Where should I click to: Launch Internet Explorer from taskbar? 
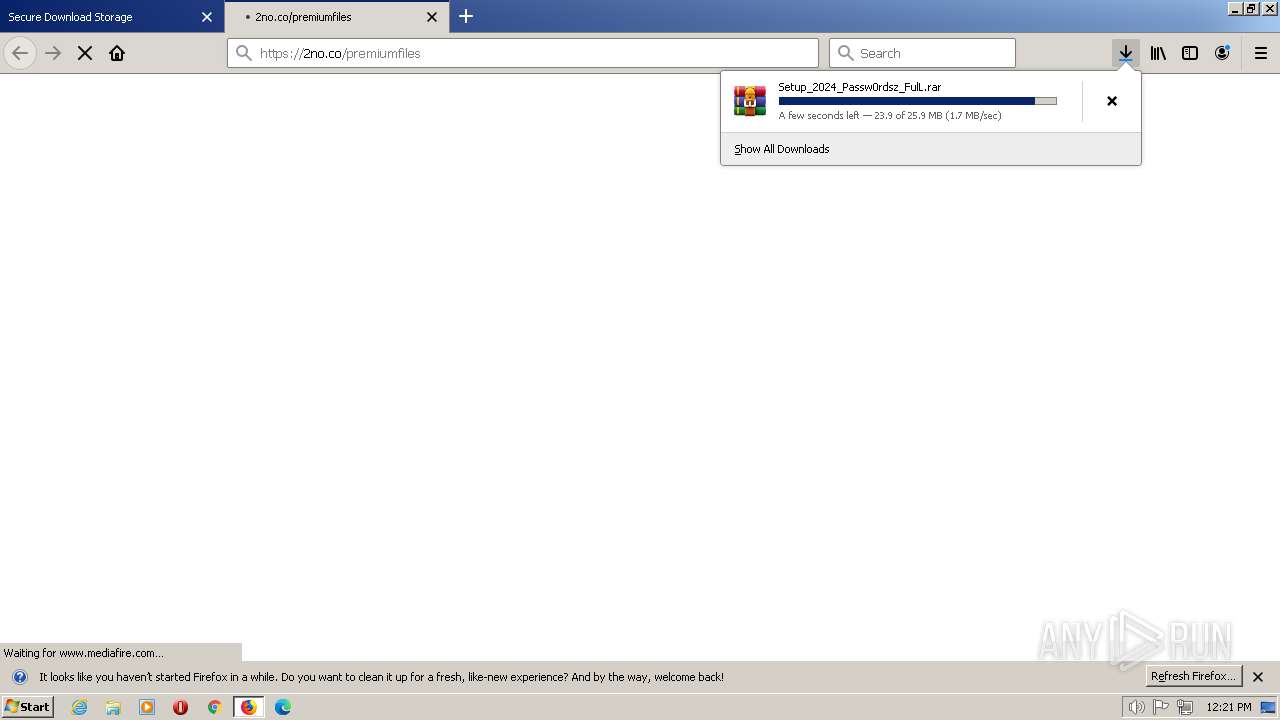tap(80, 707)
